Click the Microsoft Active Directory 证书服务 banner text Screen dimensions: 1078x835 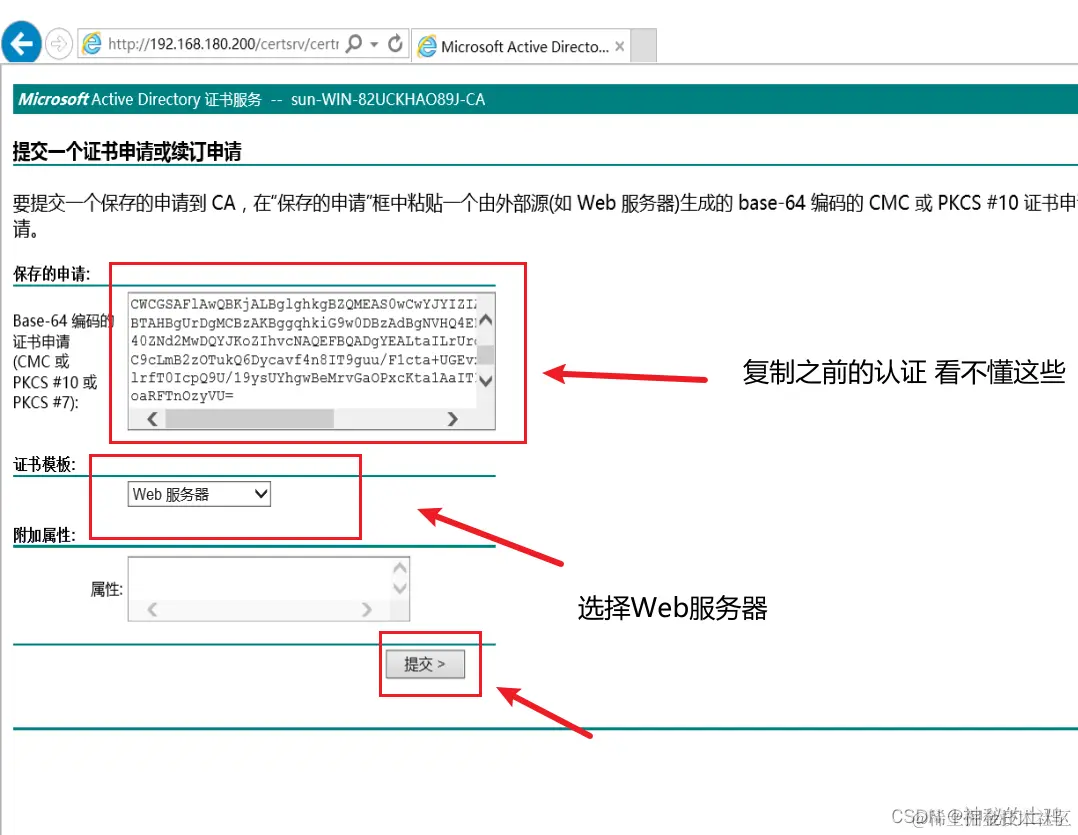point(140,100)
